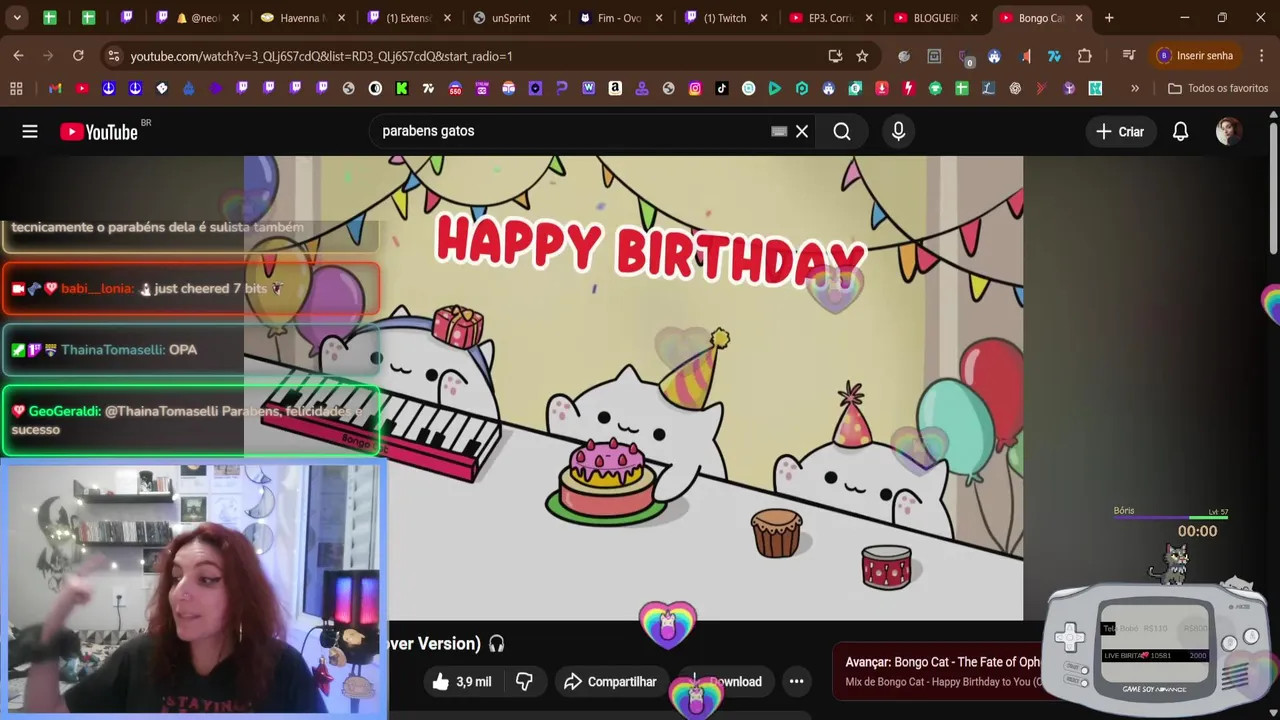Image resolution: width=1280 pixels, height=720 pixels.
Task: Open the Inserir senha profile button
Action: click(x=1195, y=56)
